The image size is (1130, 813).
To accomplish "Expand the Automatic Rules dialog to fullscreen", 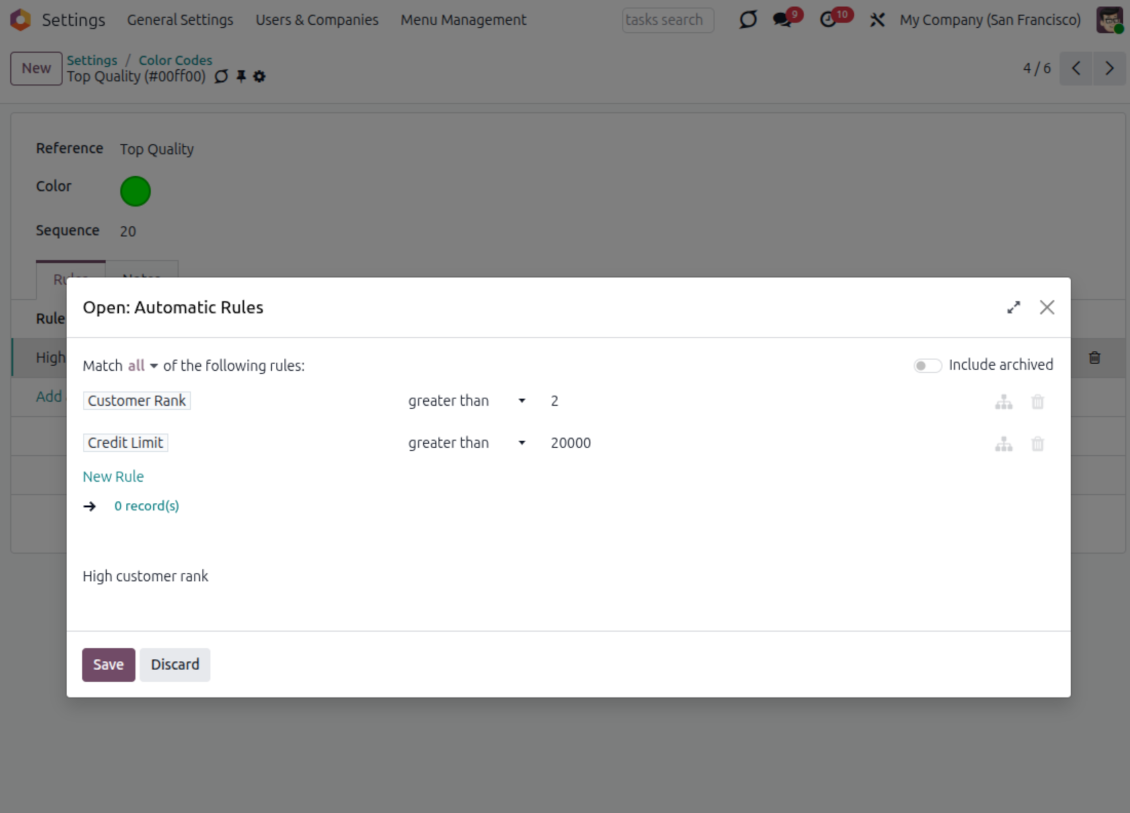I will (1013, 308).
